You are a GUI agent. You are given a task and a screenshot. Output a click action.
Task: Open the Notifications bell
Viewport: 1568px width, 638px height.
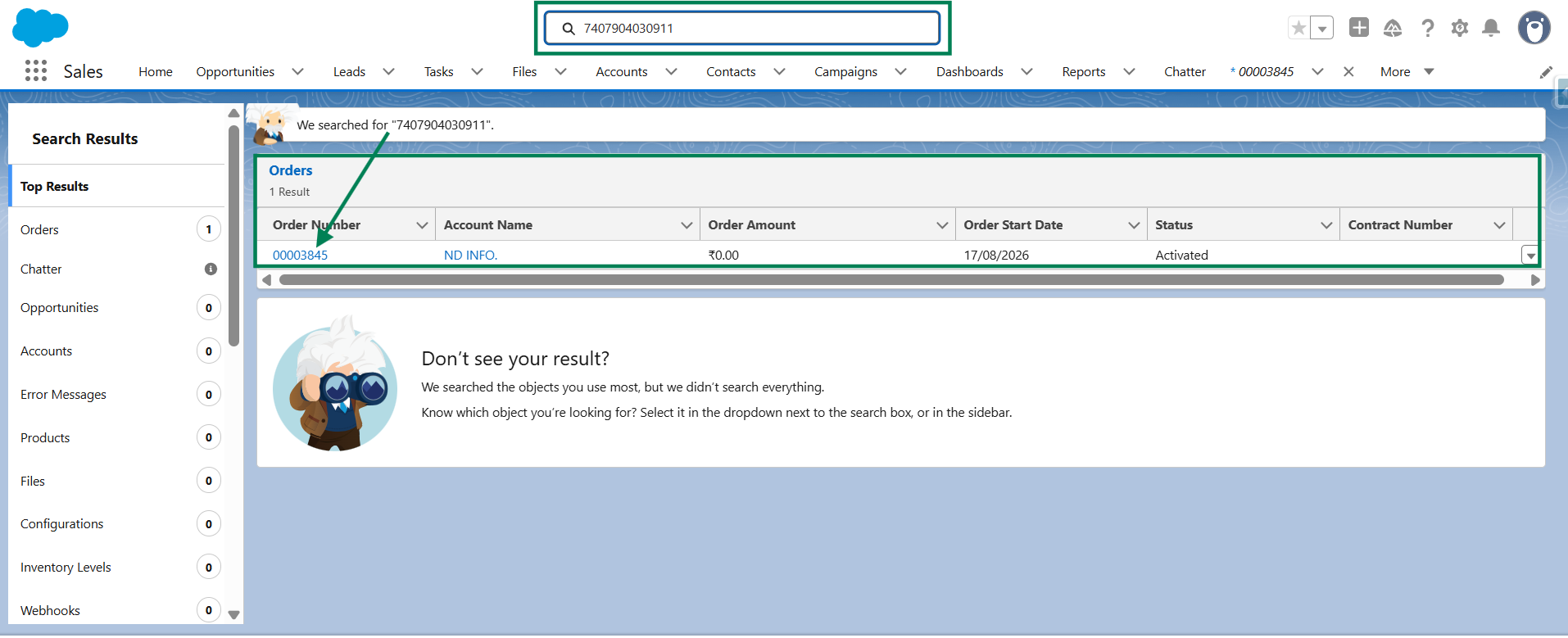[1492, 28]
